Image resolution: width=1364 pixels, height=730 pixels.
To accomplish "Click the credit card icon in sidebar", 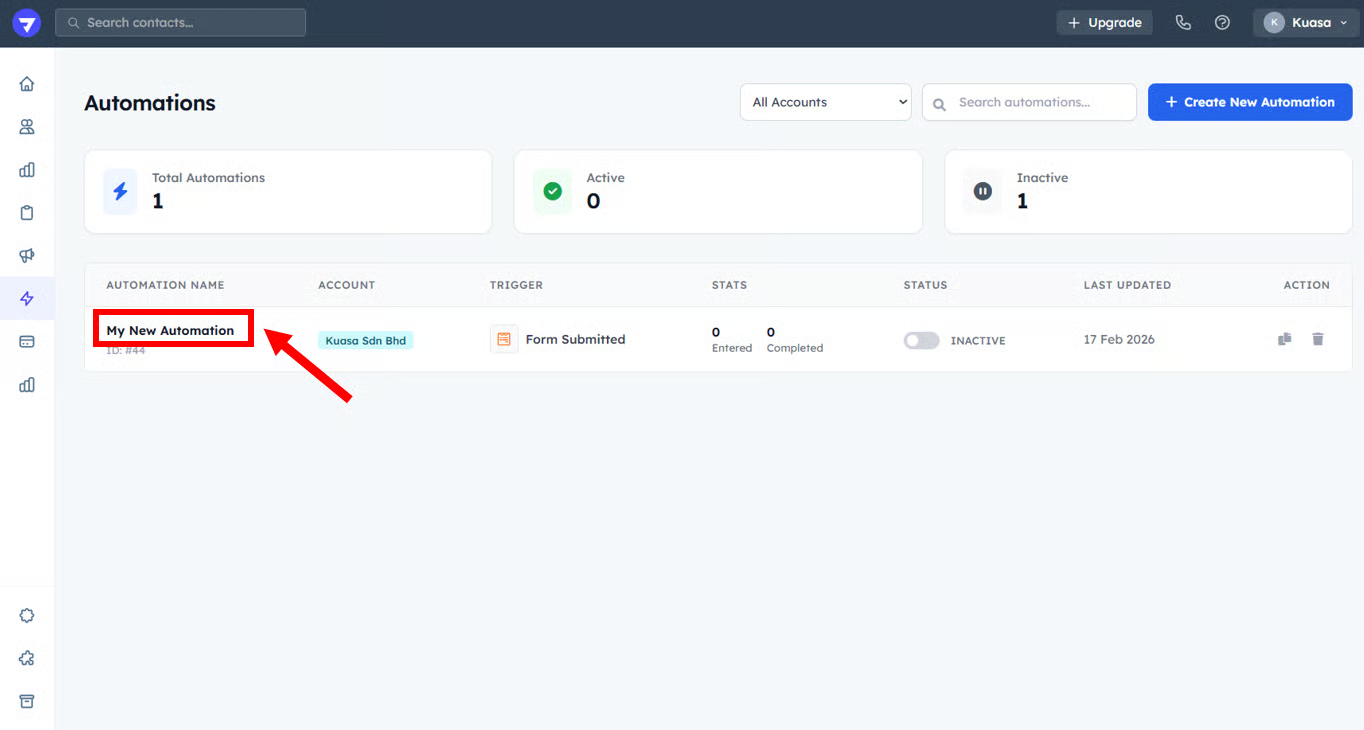I will click(x=27, y=341).
